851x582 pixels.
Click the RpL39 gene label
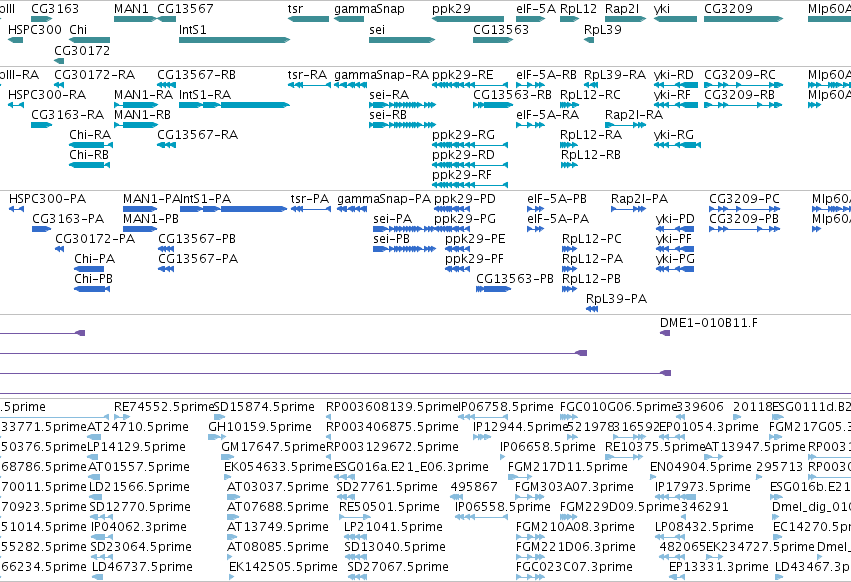pos(603,29)
